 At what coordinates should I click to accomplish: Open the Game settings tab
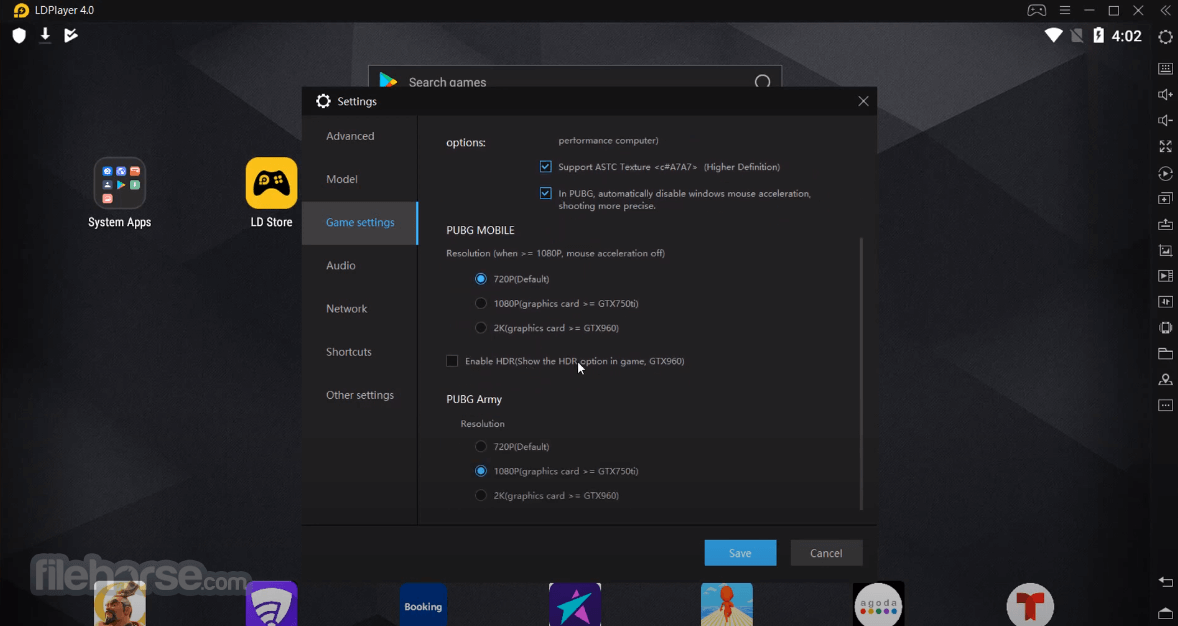[x=360, y=222]
